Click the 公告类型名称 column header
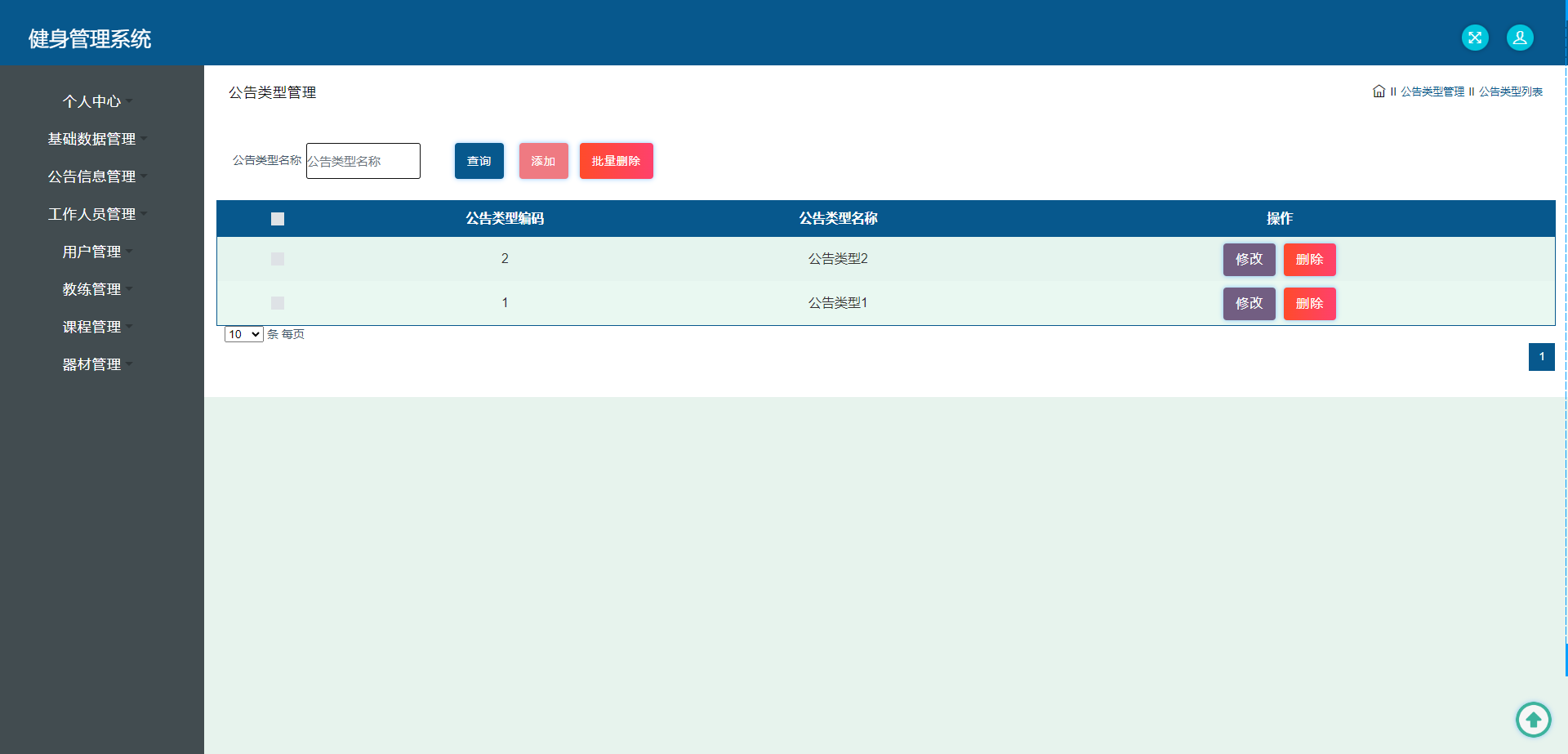The width and height of the screenshot is (1568, 754). click(838, 218)
